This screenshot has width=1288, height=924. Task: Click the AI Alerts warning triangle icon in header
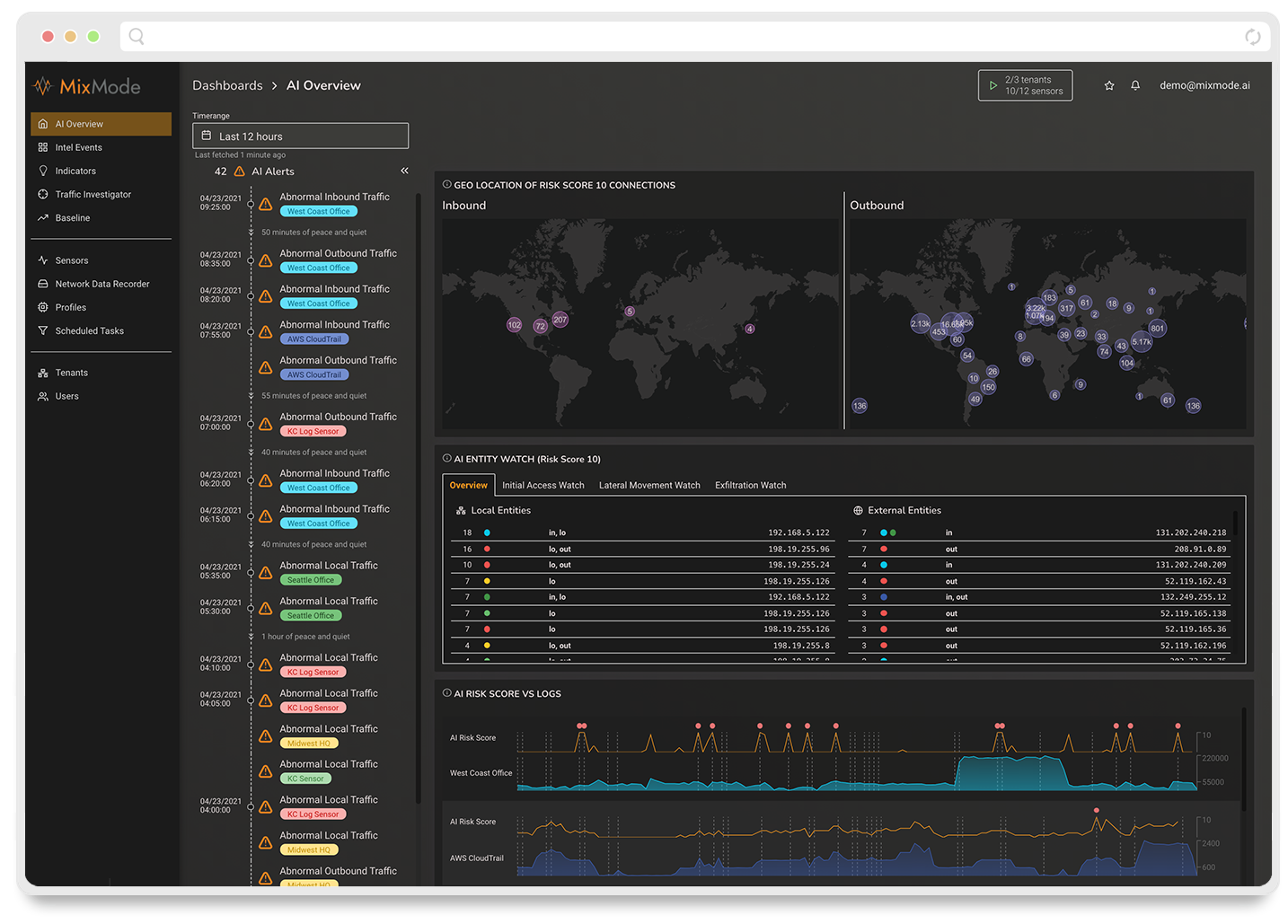[x=239, y=171]
